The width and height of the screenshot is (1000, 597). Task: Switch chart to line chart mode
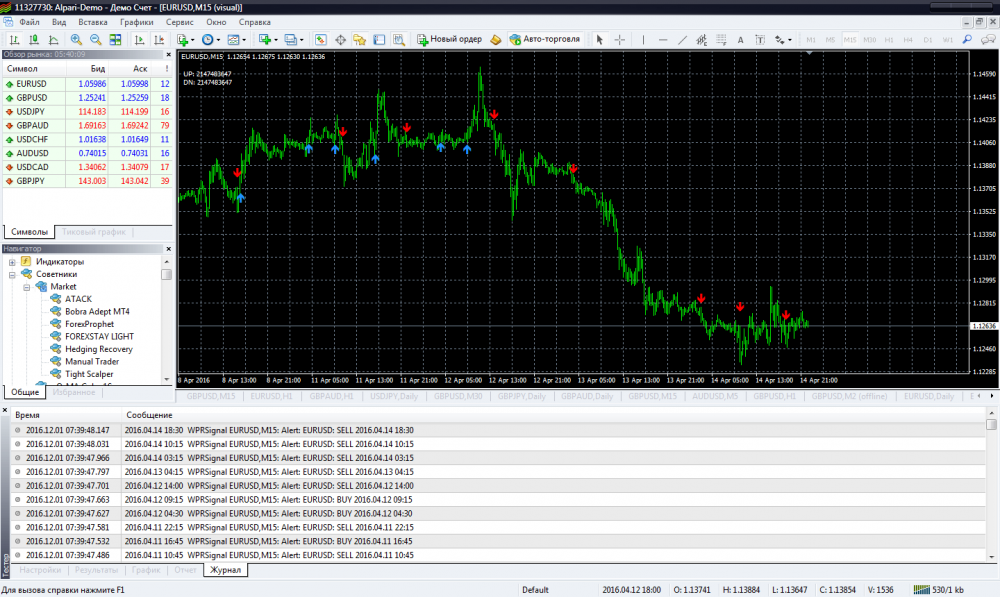[54, 40]
